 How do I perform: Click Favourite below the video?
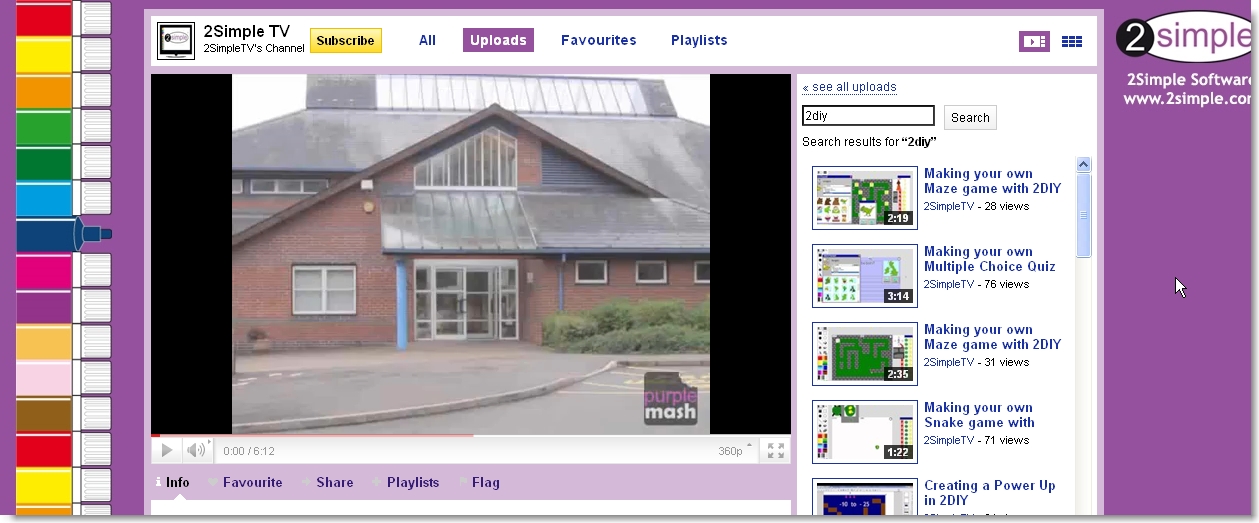246,482
